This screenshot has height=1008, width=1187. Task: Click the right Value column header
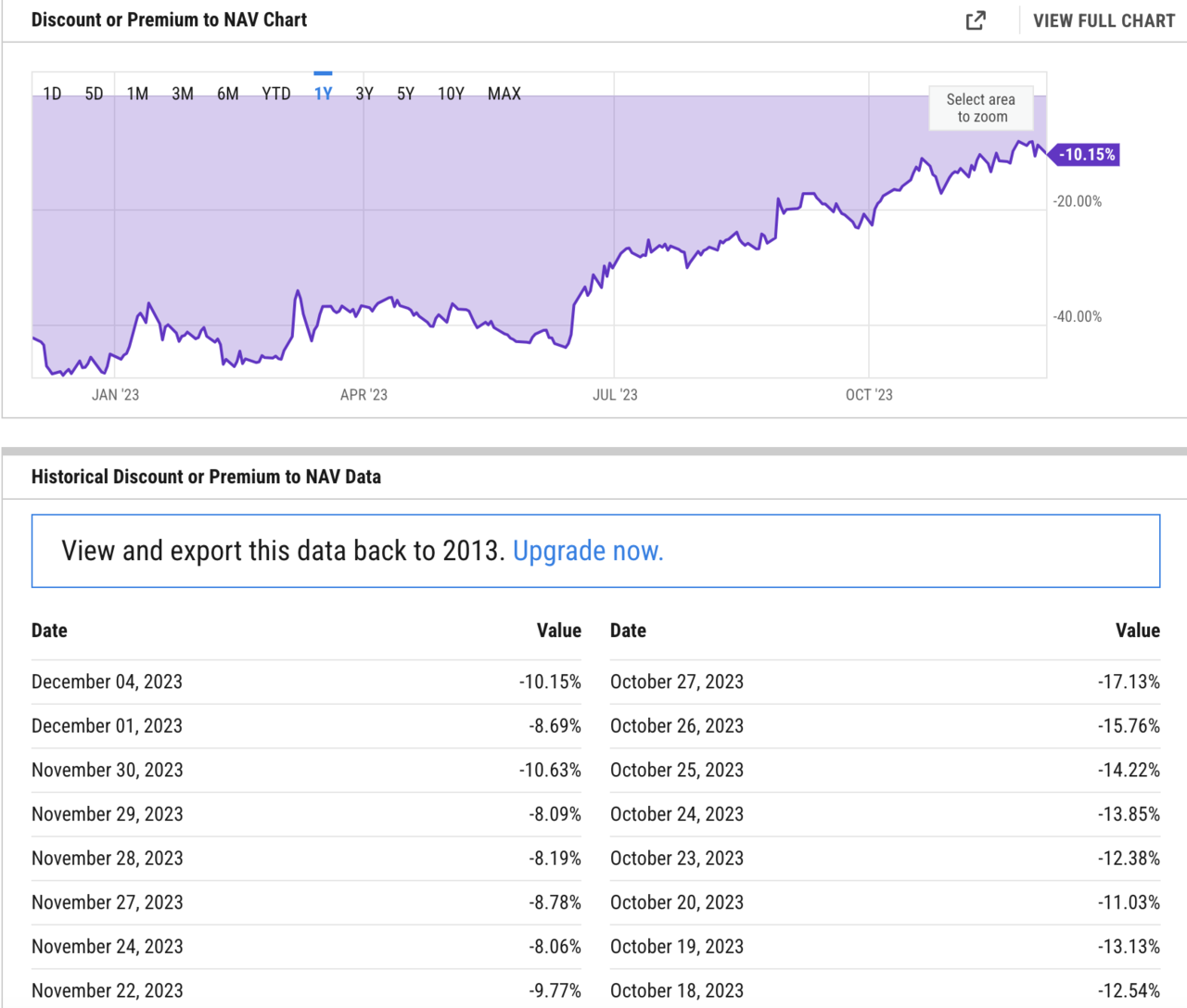coord(1137,631)
